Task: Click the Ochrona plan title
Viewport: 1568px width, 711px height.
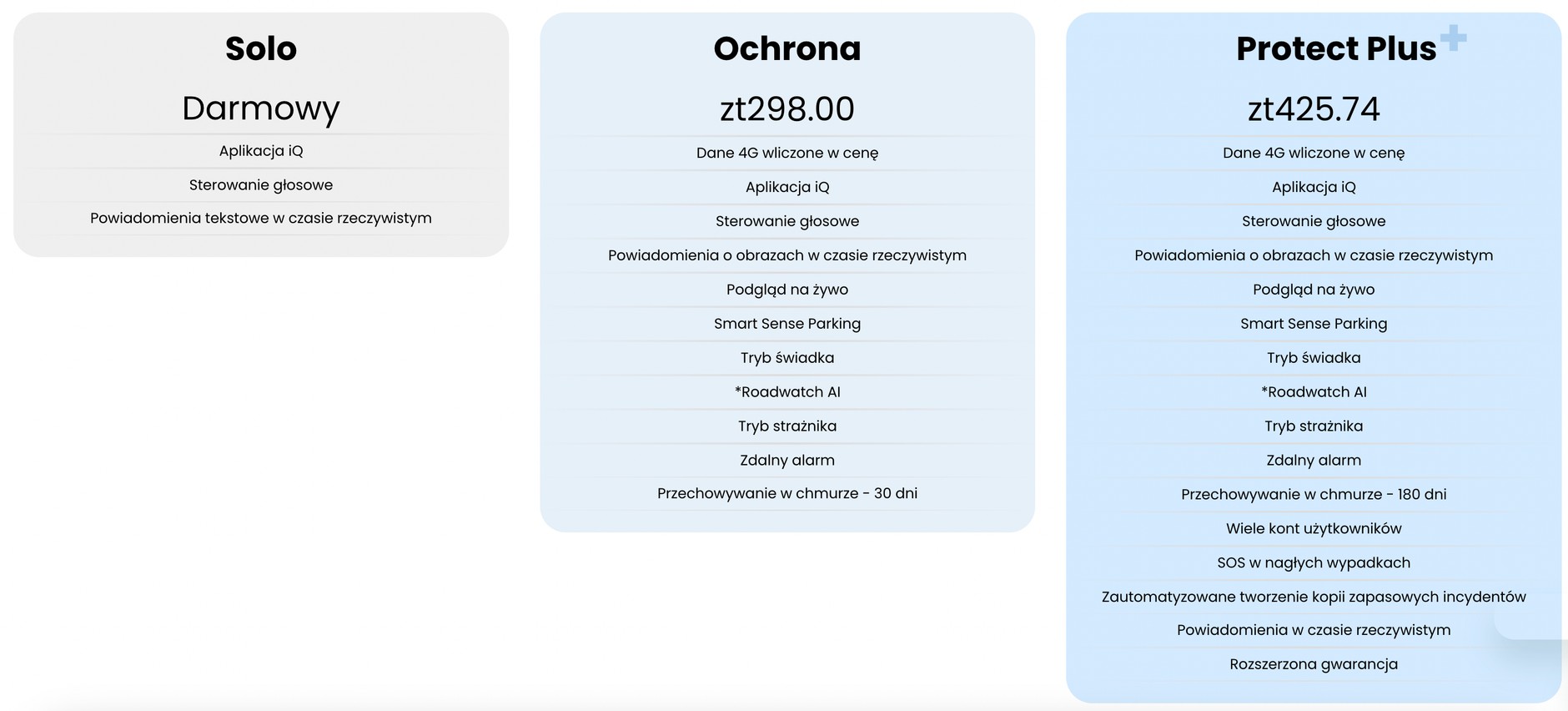Action: point(787,48)
